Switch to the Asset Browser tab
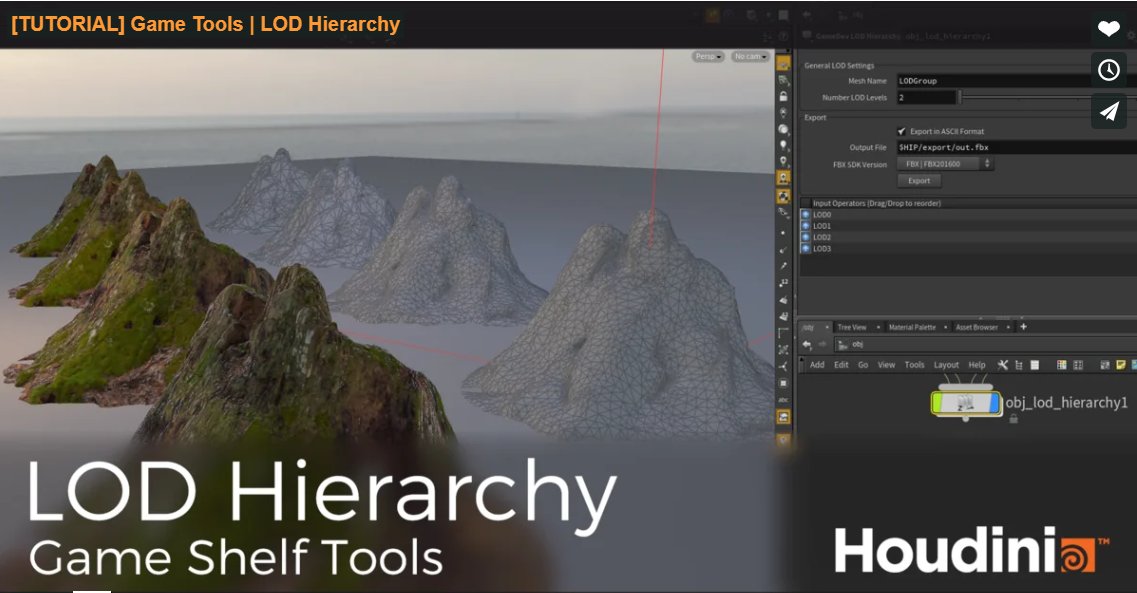Screen dimensions: 1137x593 976,328
